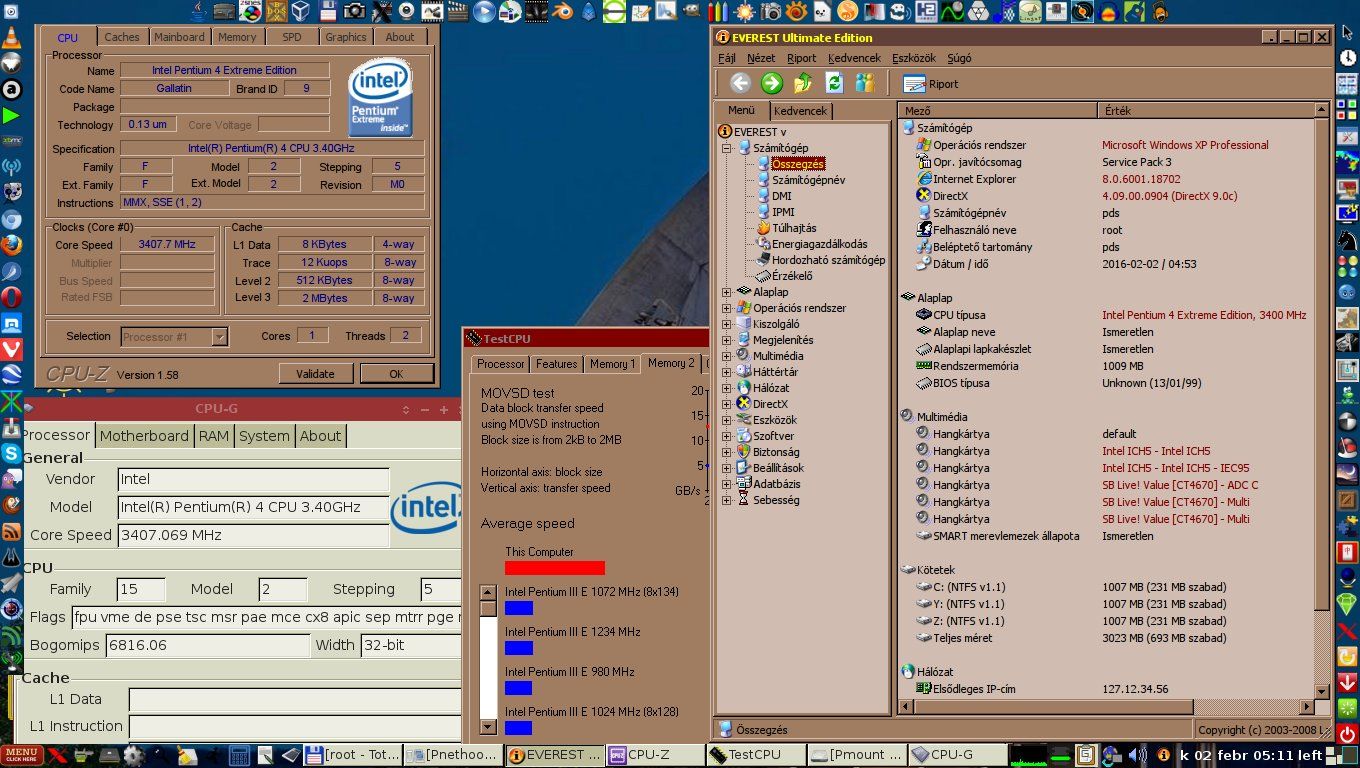
Task: Expand the DirectX tree node
Action: [x=727, y=404]
